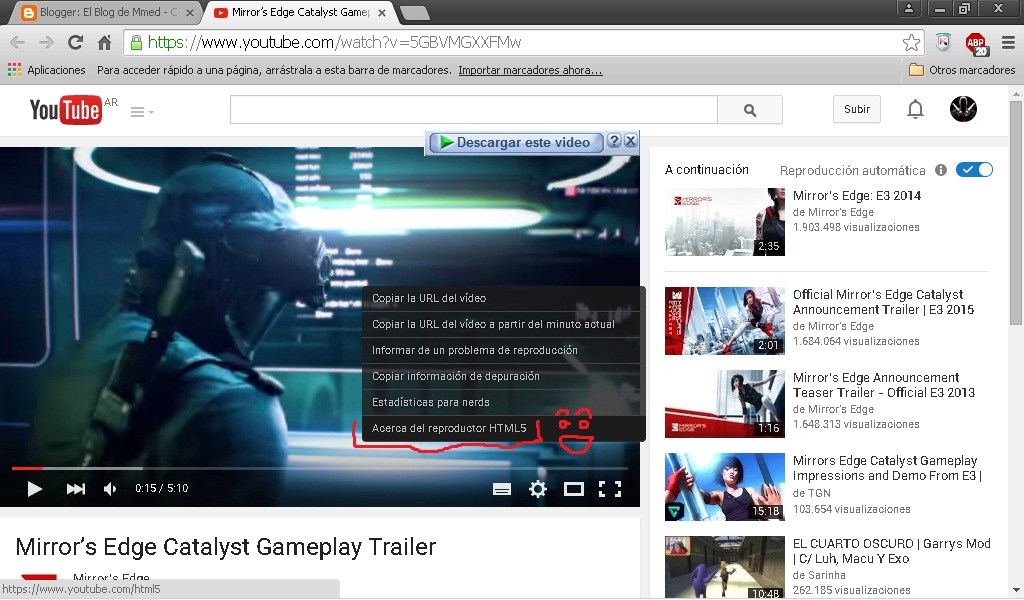Select Copiar la URL del vídeo

(x=501, y=298)
